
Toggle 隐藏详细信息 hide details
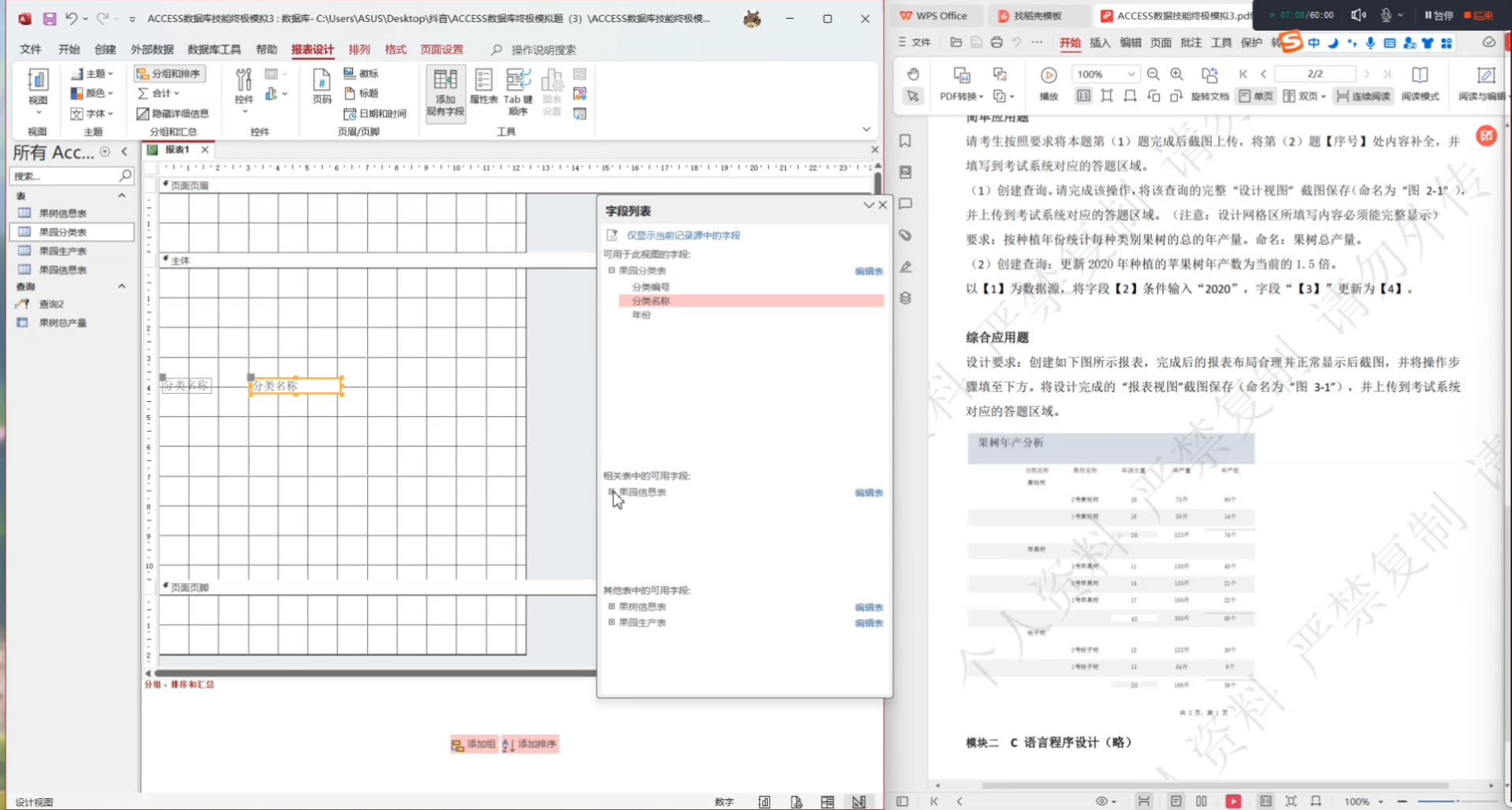click(x=174, y=113)
